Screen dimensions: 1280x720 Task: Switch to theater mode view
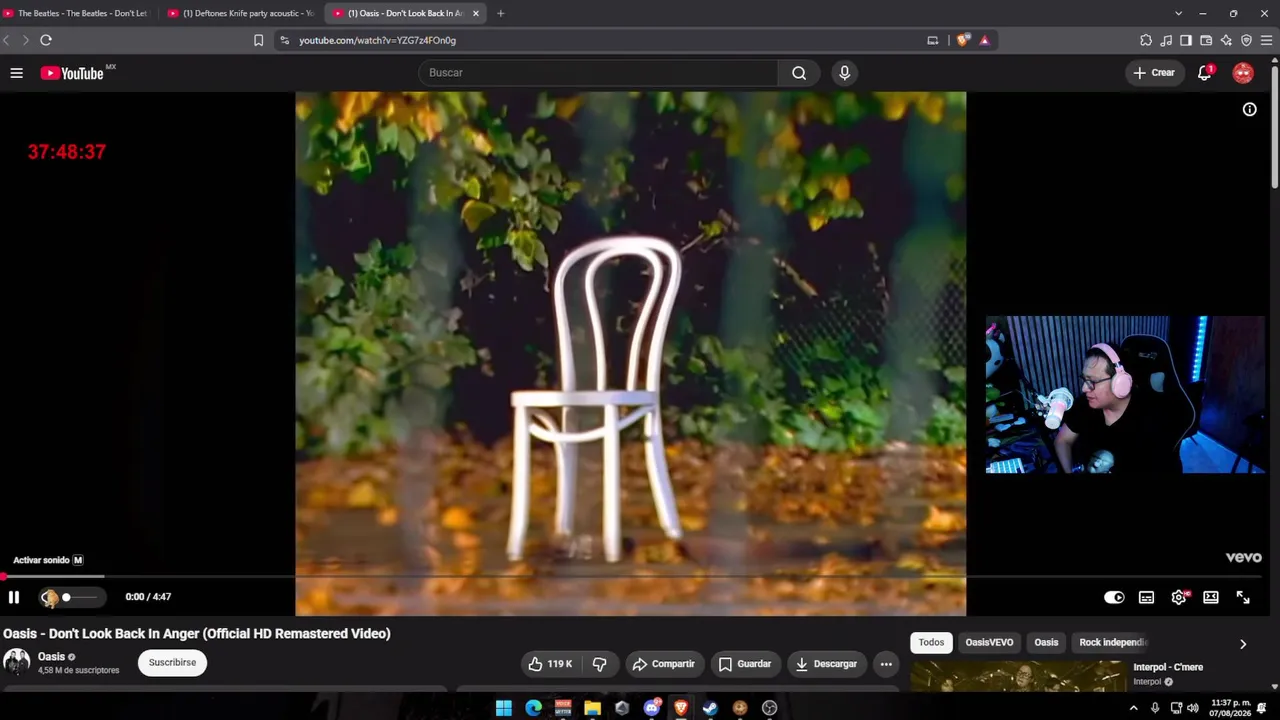coord(1211,597)
